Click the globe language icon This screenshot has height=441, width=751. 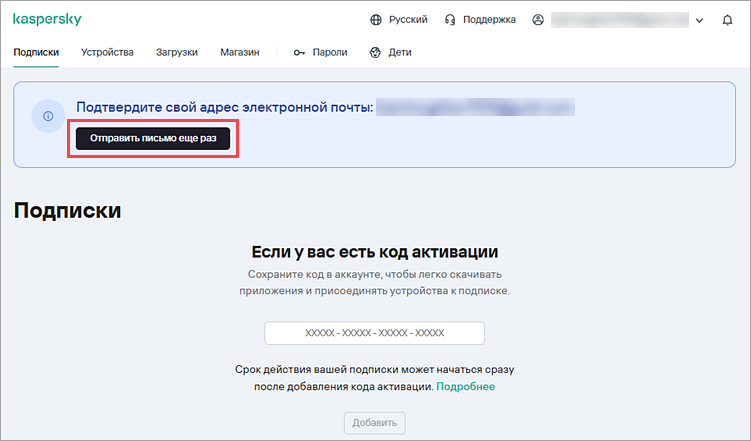376,20
